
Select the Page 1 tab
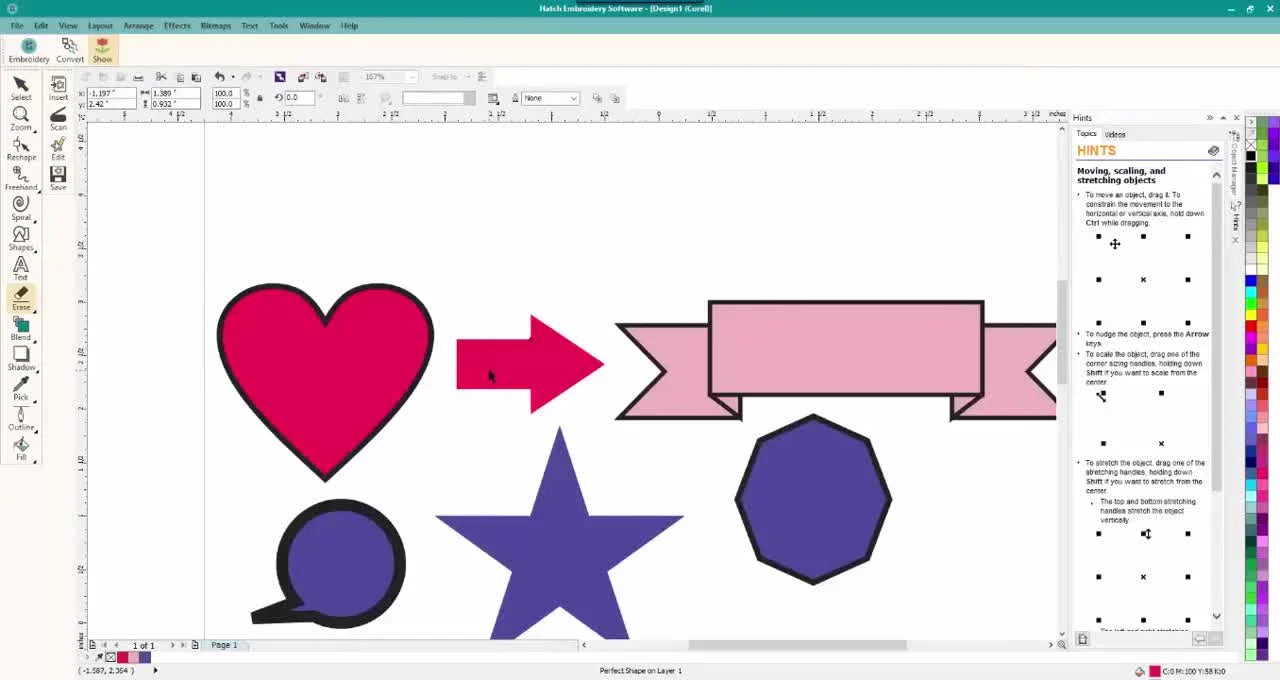224,645
